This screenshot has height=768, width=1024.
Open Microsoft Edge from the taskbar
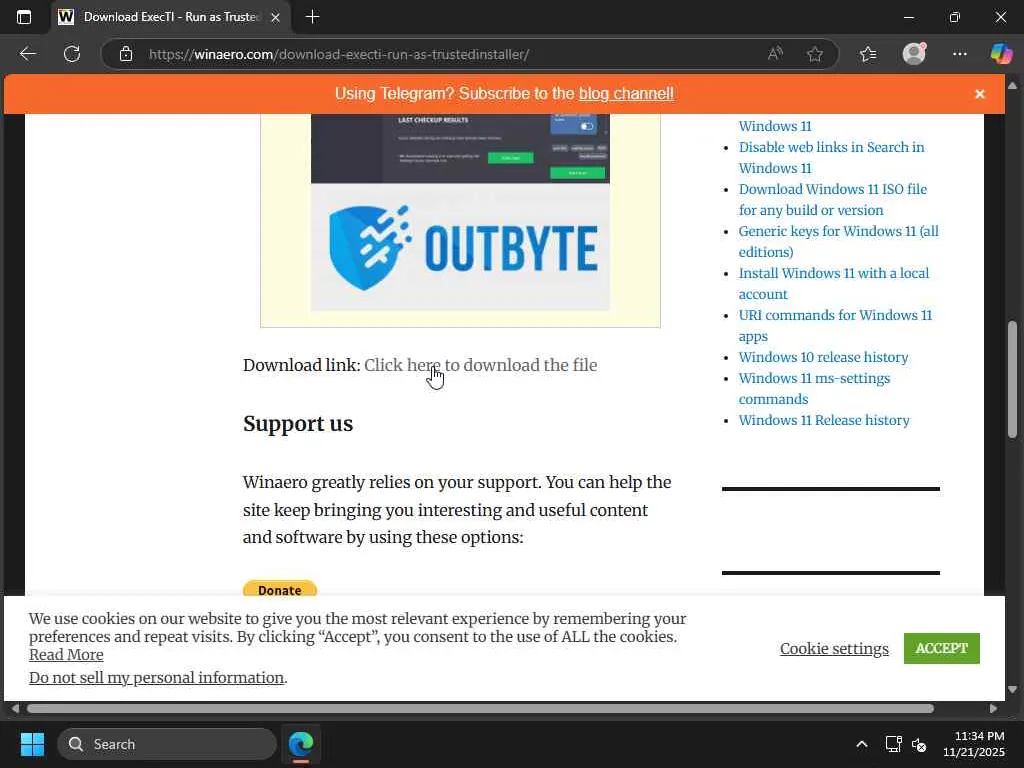coord(301,744)
